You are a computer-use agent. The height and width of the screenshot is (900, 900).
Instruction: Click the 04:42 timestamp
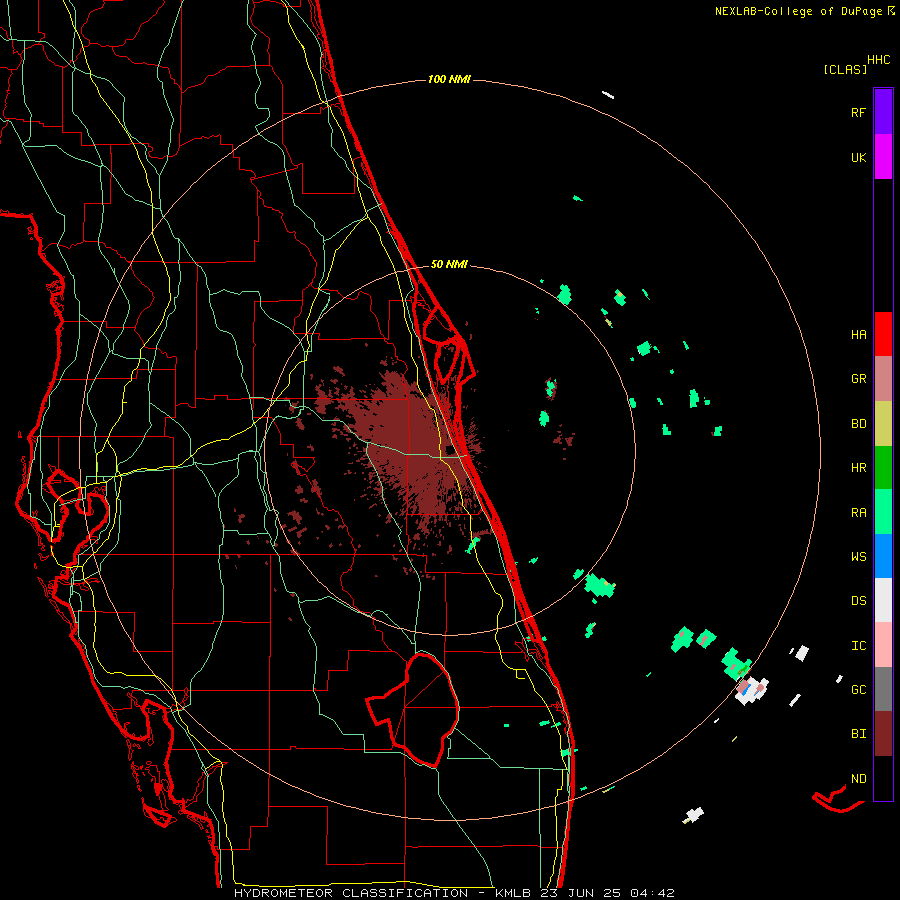click(653, 893)
